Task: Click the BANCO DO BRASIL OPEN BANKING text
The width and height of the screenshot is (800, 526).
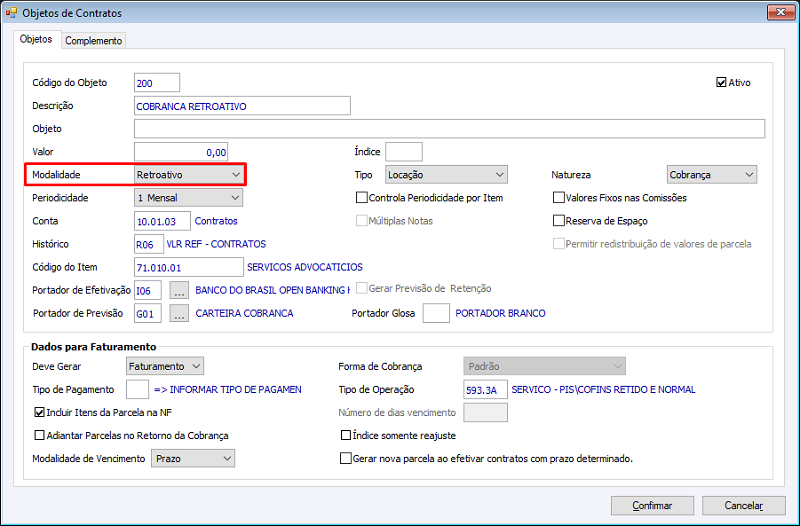Action: pyautogui.click(x=273, y=290)
